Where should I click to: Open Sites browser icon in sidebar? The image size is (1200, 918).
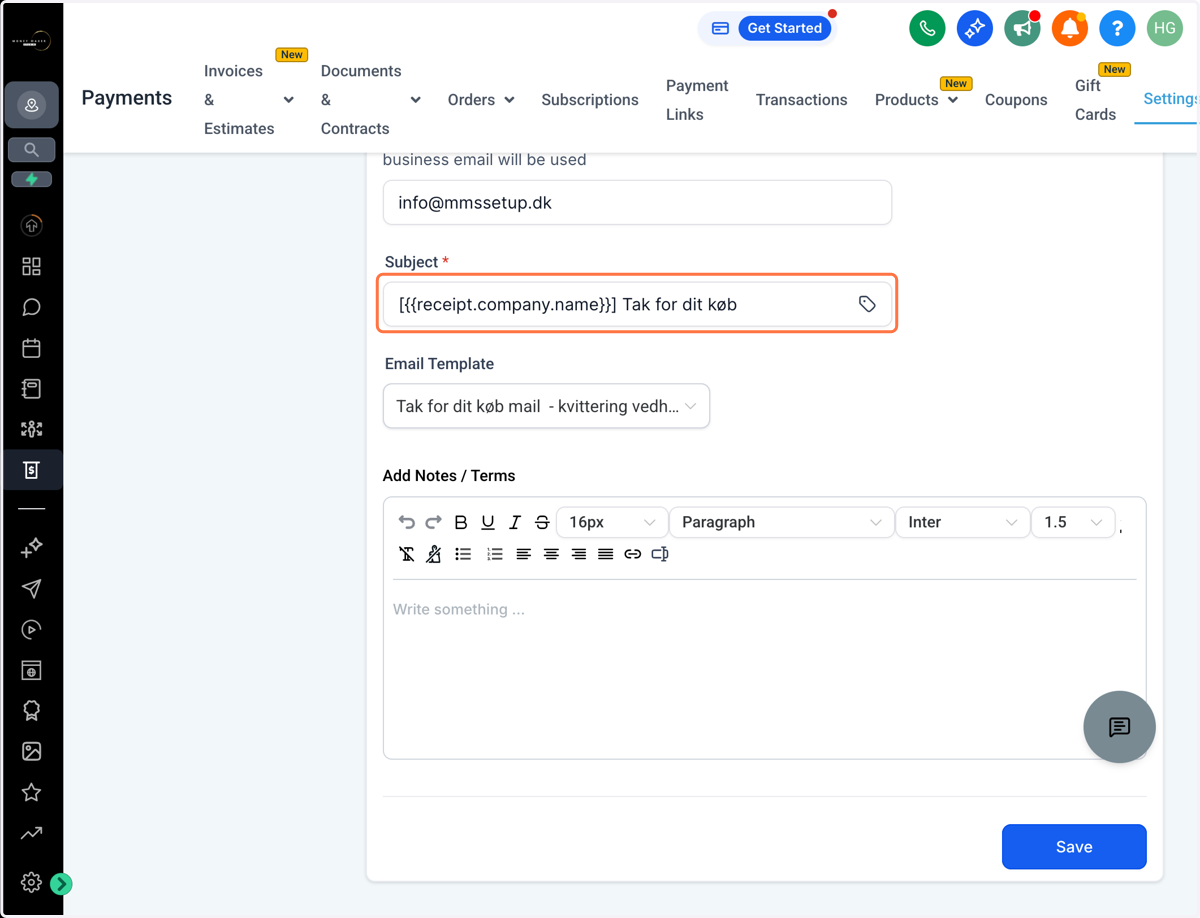pyautogui.click(x=31, y=670)
